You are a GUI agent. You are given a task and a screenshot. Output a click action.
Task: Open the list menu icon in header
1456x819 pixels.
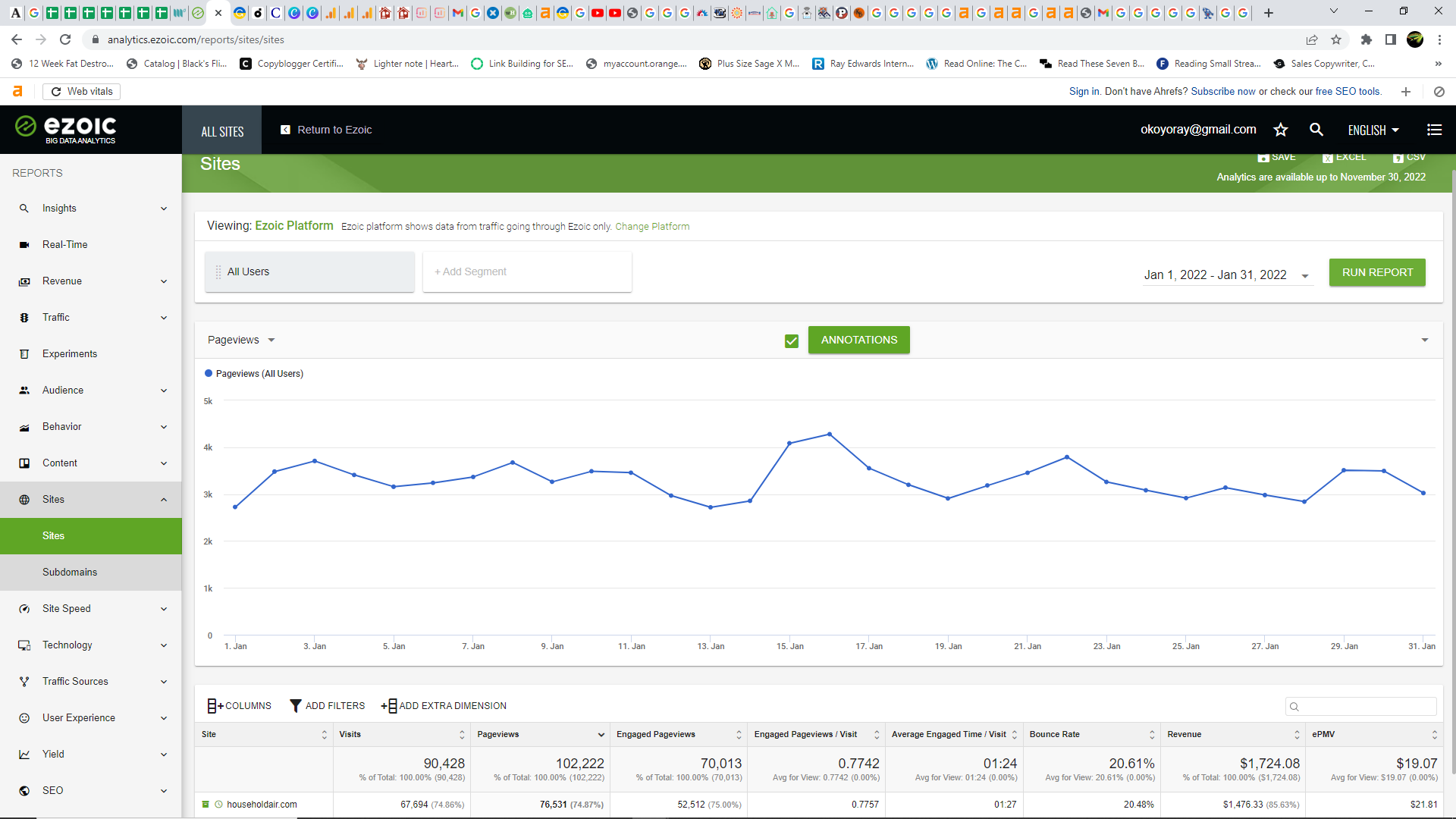click(x=1435, y=130)
